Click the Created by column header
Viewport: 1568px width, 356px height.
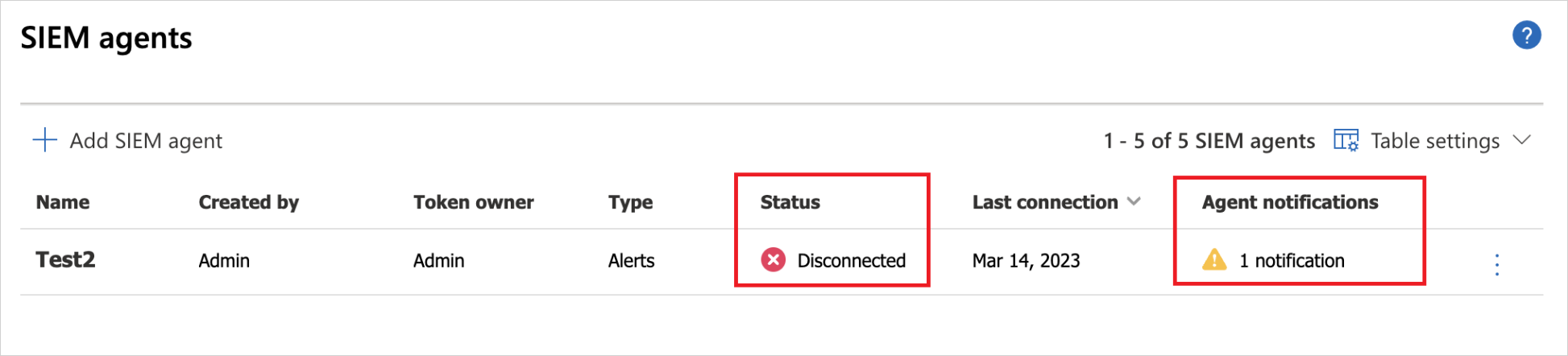pyautogui.click(x=248, y=202)
